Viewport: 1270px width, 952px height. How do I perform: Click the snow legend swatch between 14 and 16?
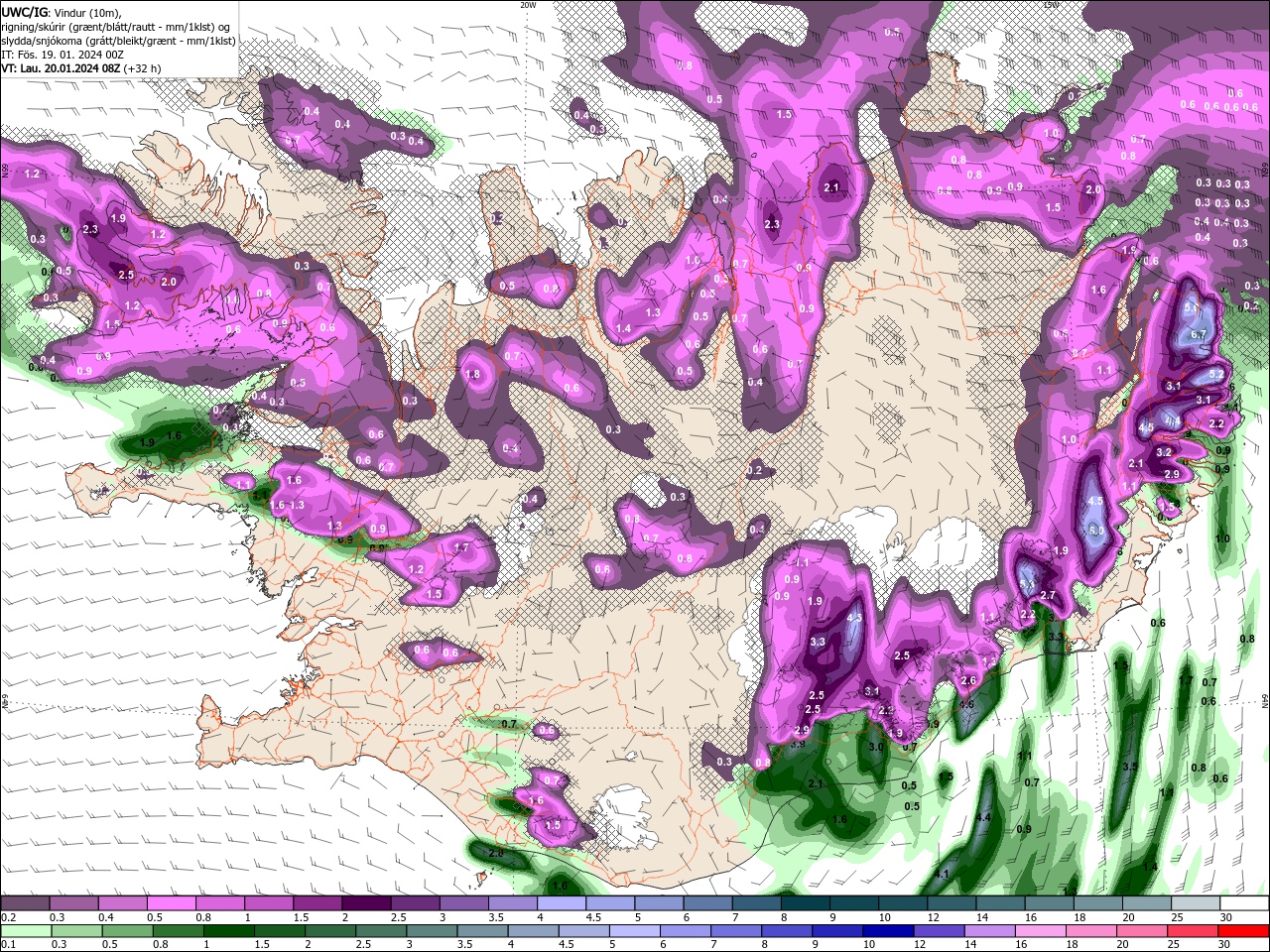1000,903
